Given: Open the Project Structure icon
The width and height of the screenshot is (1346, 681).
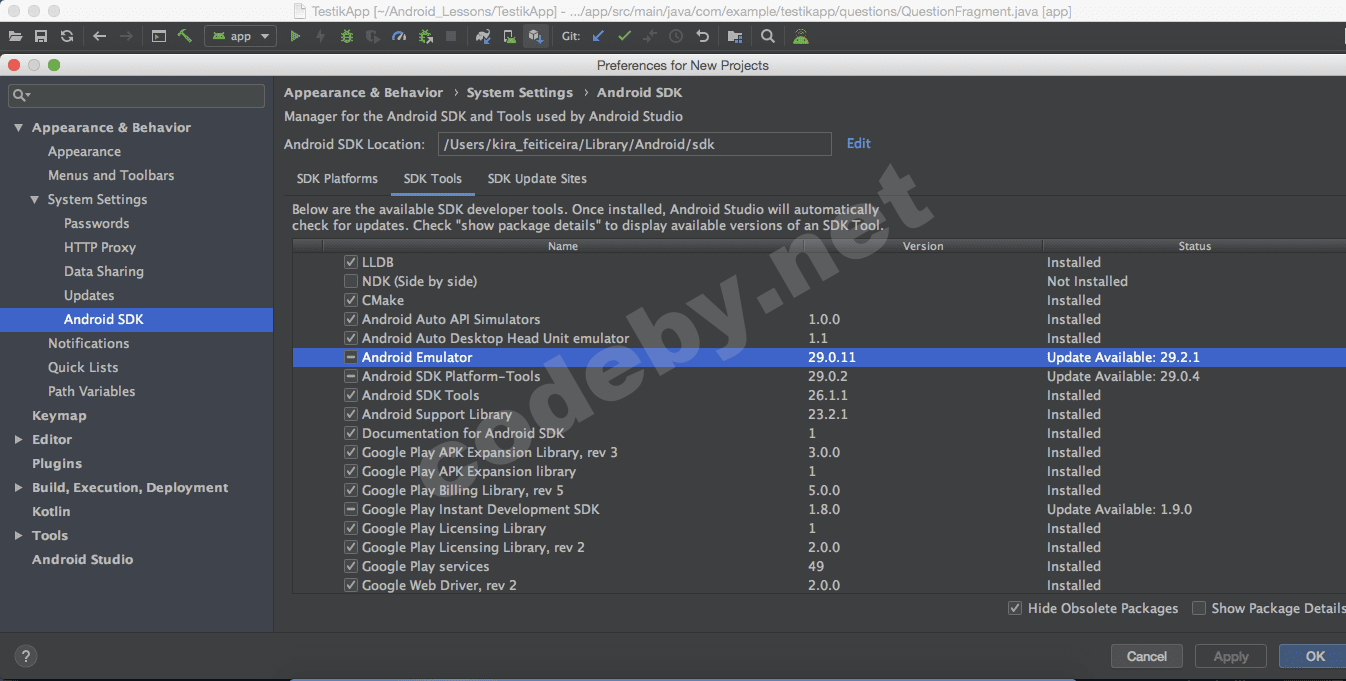Looking at the screenshot, I should pyautogui.click(x=735, y=36).
